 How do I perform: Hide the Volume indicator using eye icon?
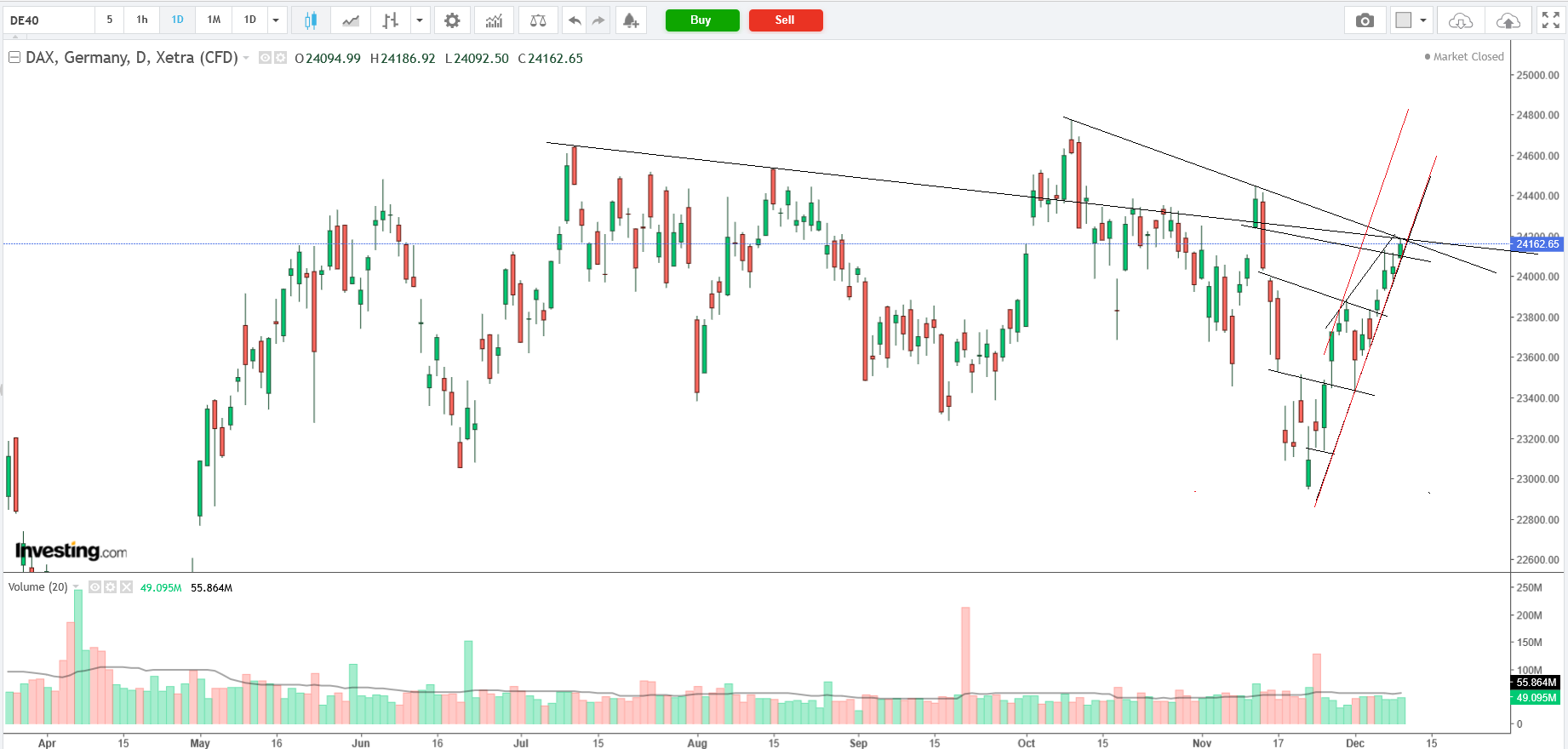95,587
